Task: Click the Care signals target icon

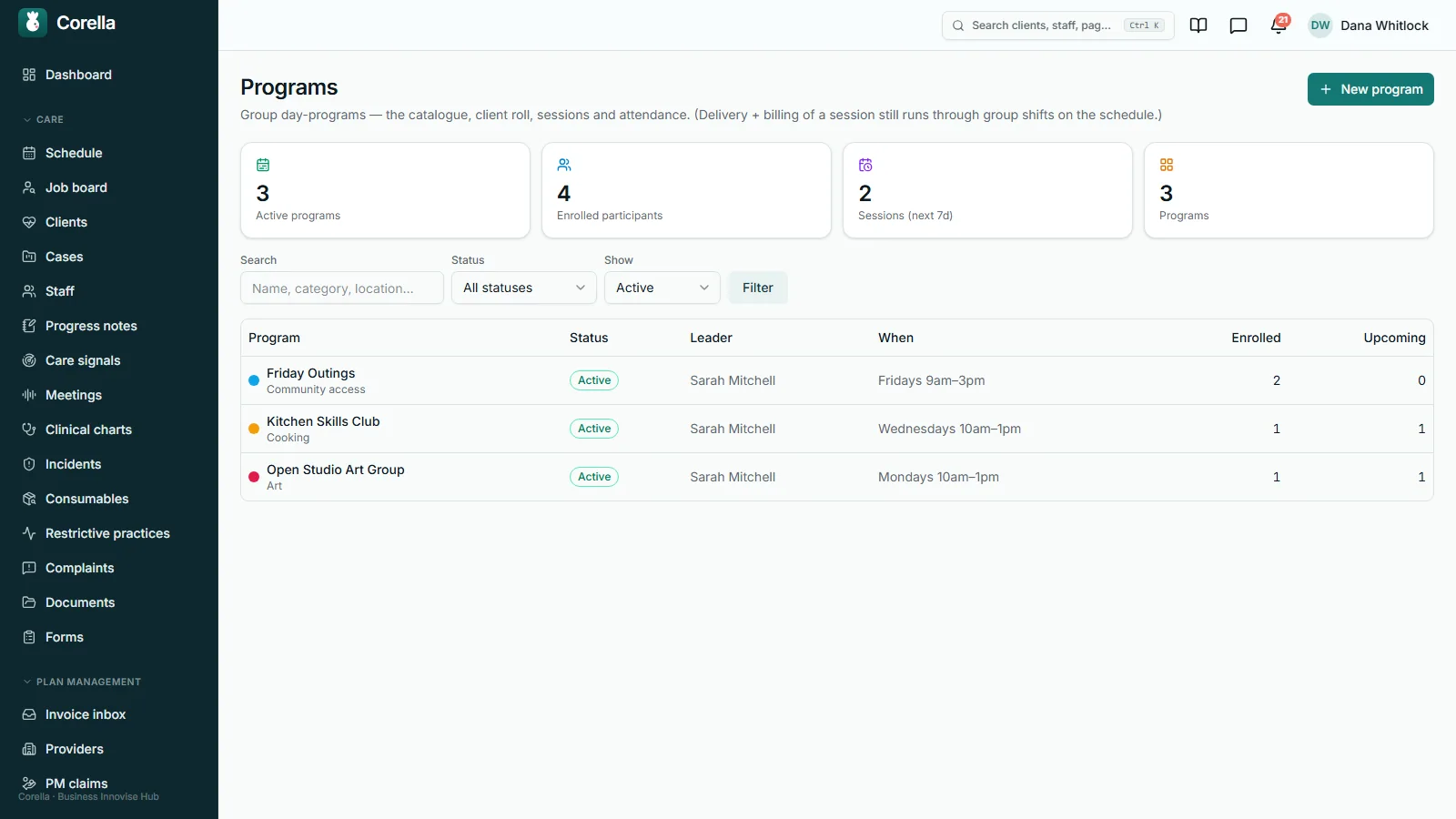Action: pyautogui.click(x=29, y=360)
